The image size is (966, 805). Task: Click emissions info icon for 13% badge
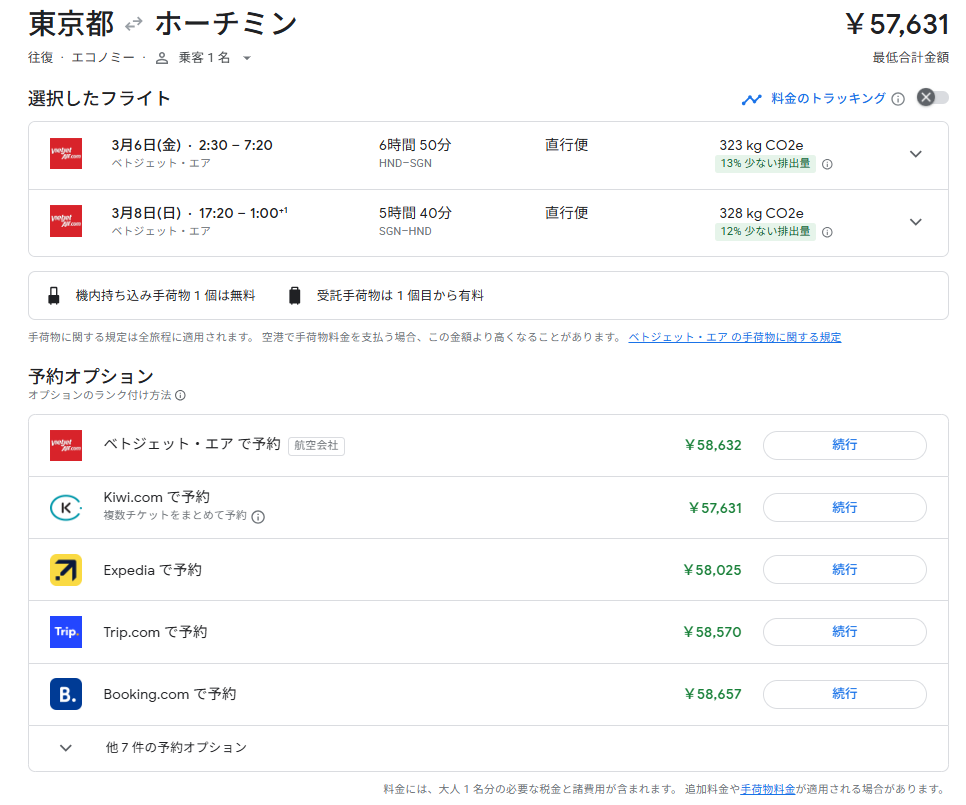827,164
